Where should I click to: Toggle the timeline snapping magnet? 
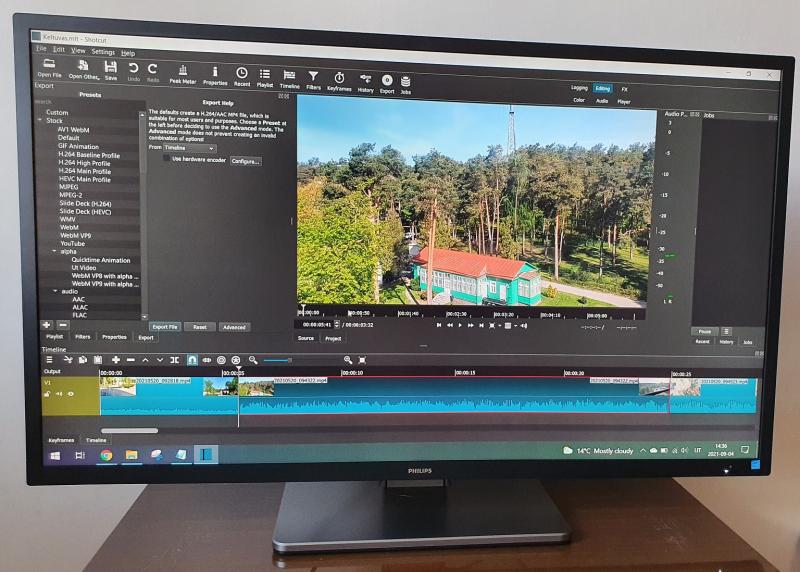[192, 360]
